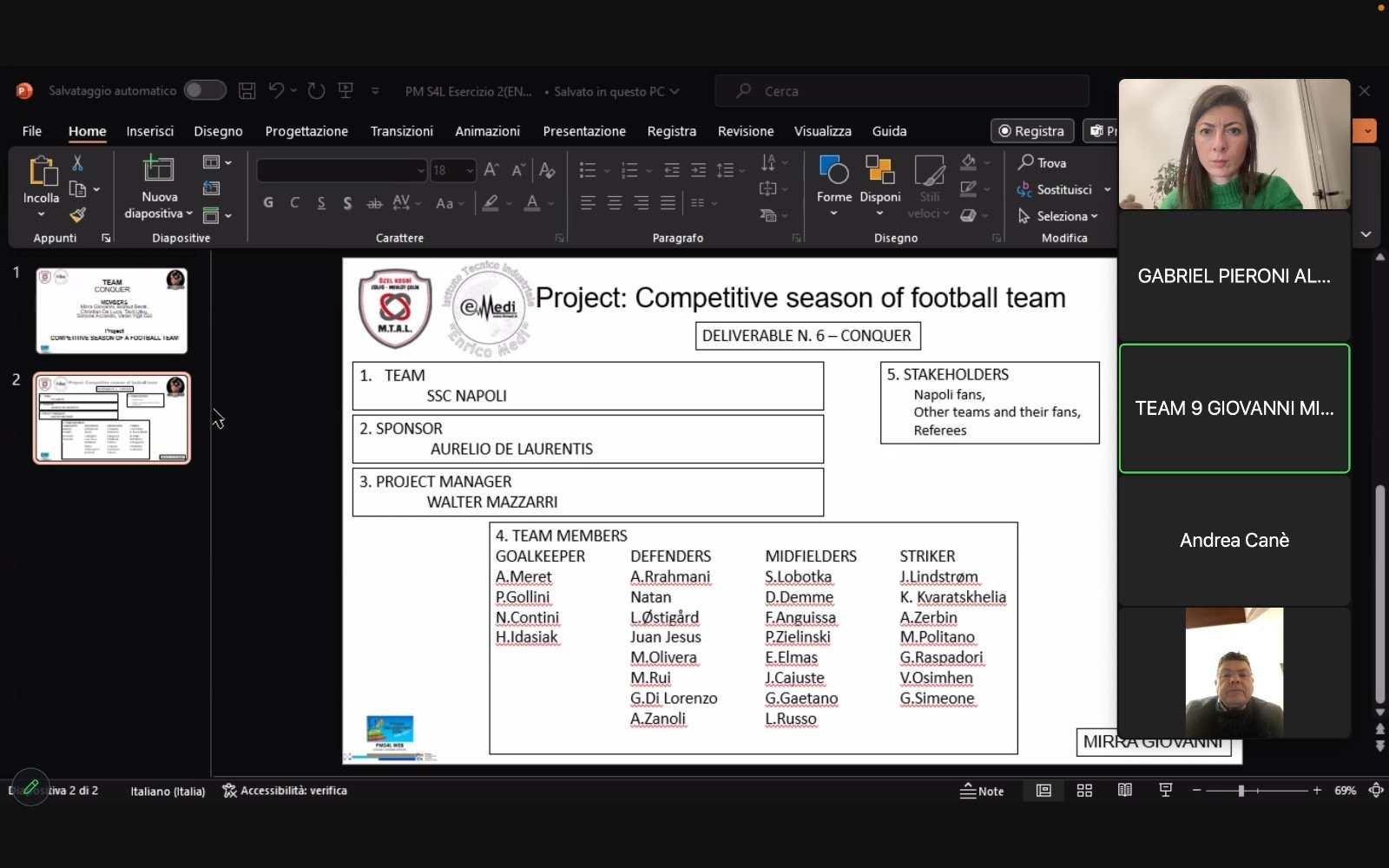Toggle justify text alignment
The height and width of the screenshot is (868, 1389).
668,203
